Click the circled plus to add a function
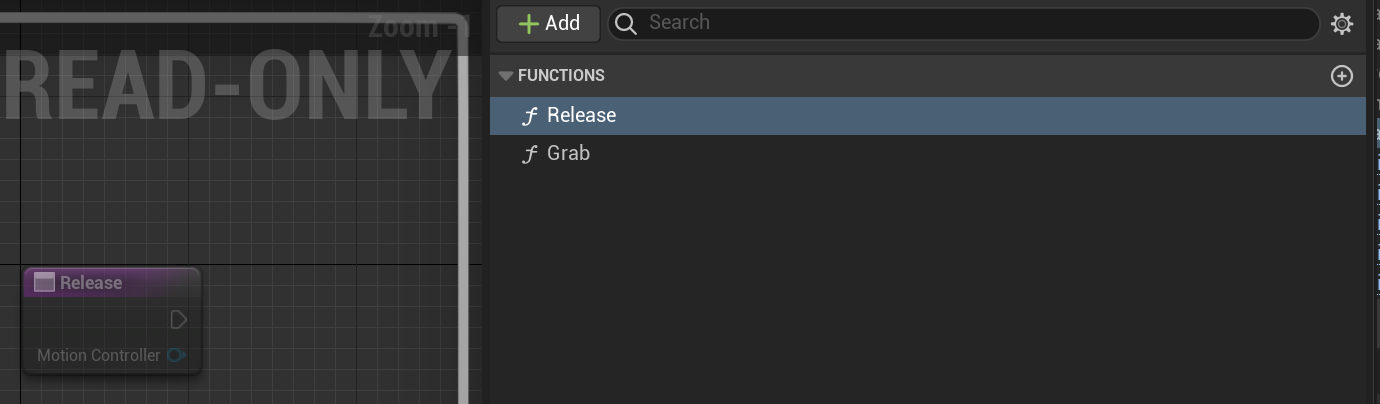The image size is (1380, 404). click(x=1342, y=76)
